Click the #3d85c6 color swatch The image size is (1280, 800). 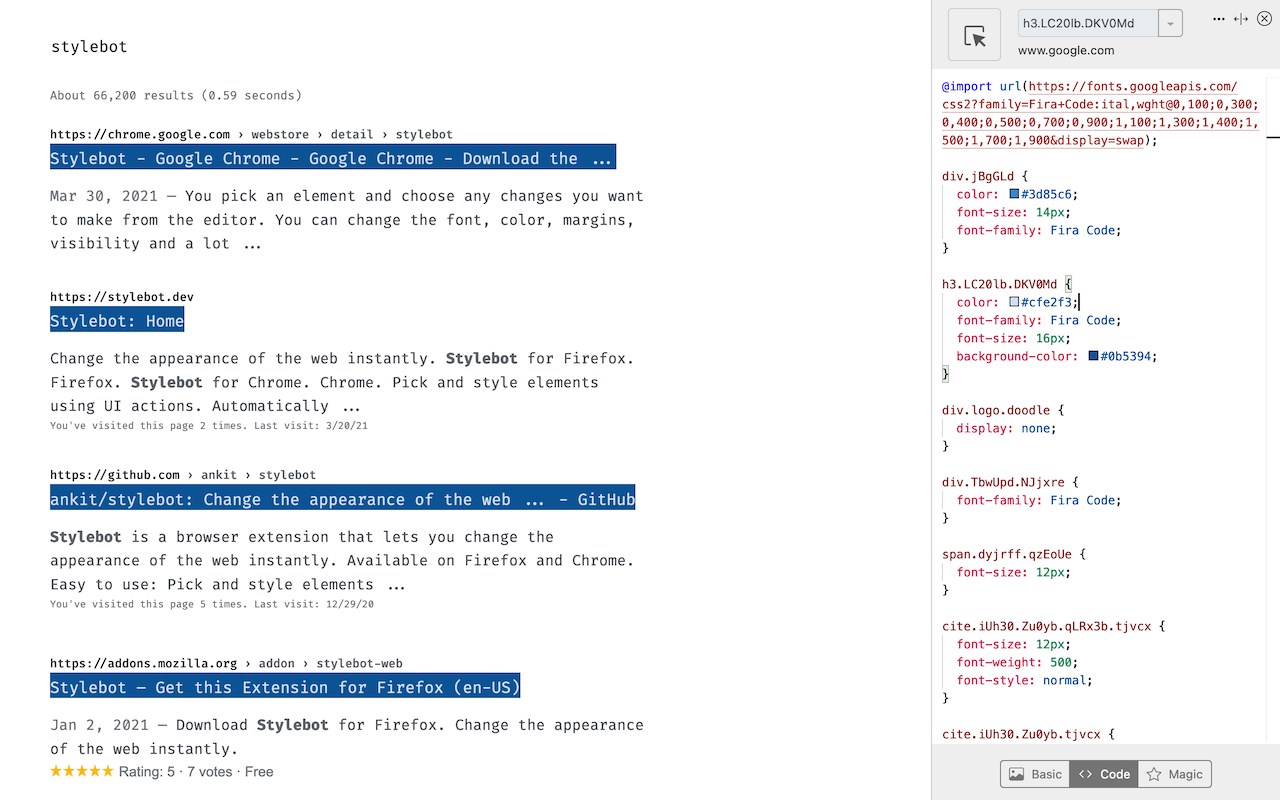coord(1014,194)
